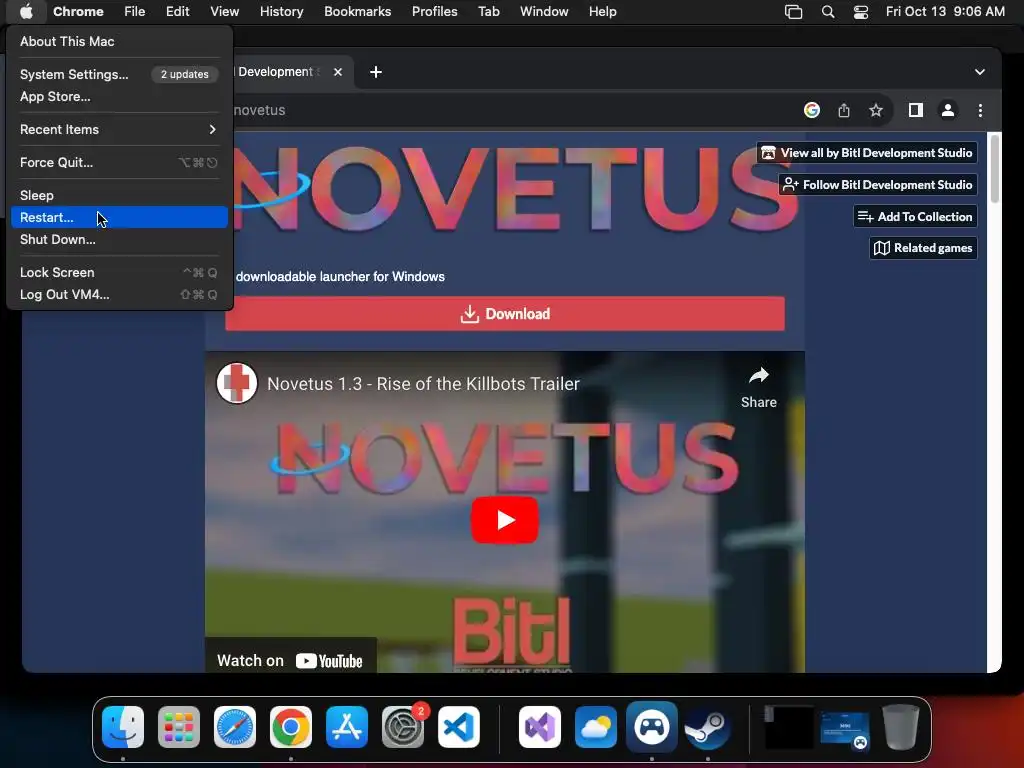Open the black window thumbnail in Dock
Screen dimensions: 1024x768
point(788,727)
